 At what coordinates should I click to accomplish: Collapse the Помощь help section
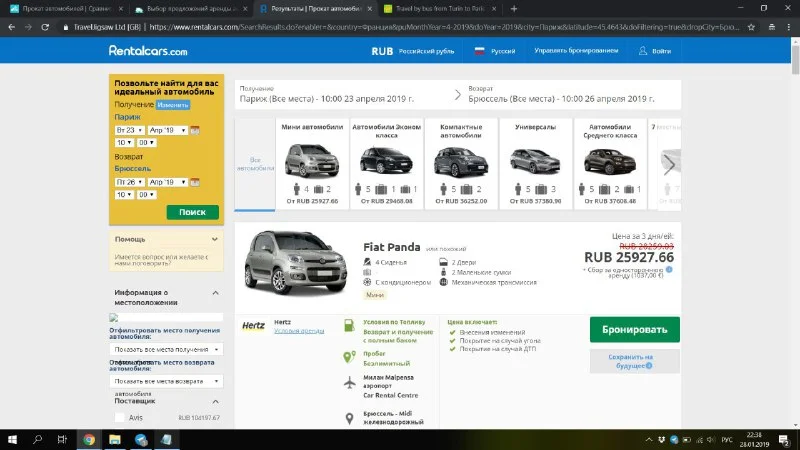(x=216, y=240)
